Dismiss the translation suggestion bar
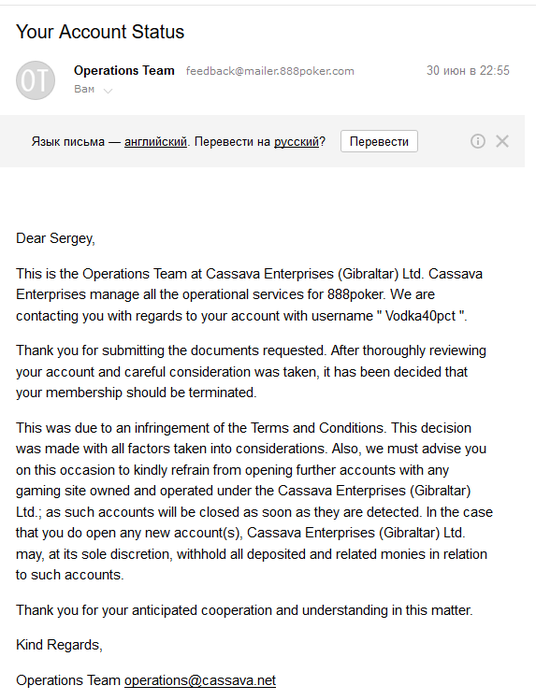The height and width of the screenshot is (700, 536). click(502, 142)
